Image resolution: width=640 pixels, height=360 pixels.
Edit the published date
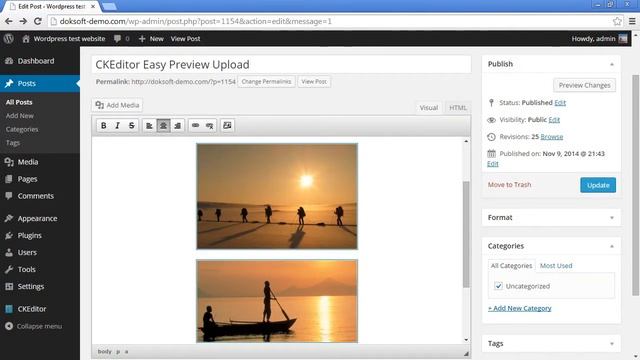[x=493, y=164]
